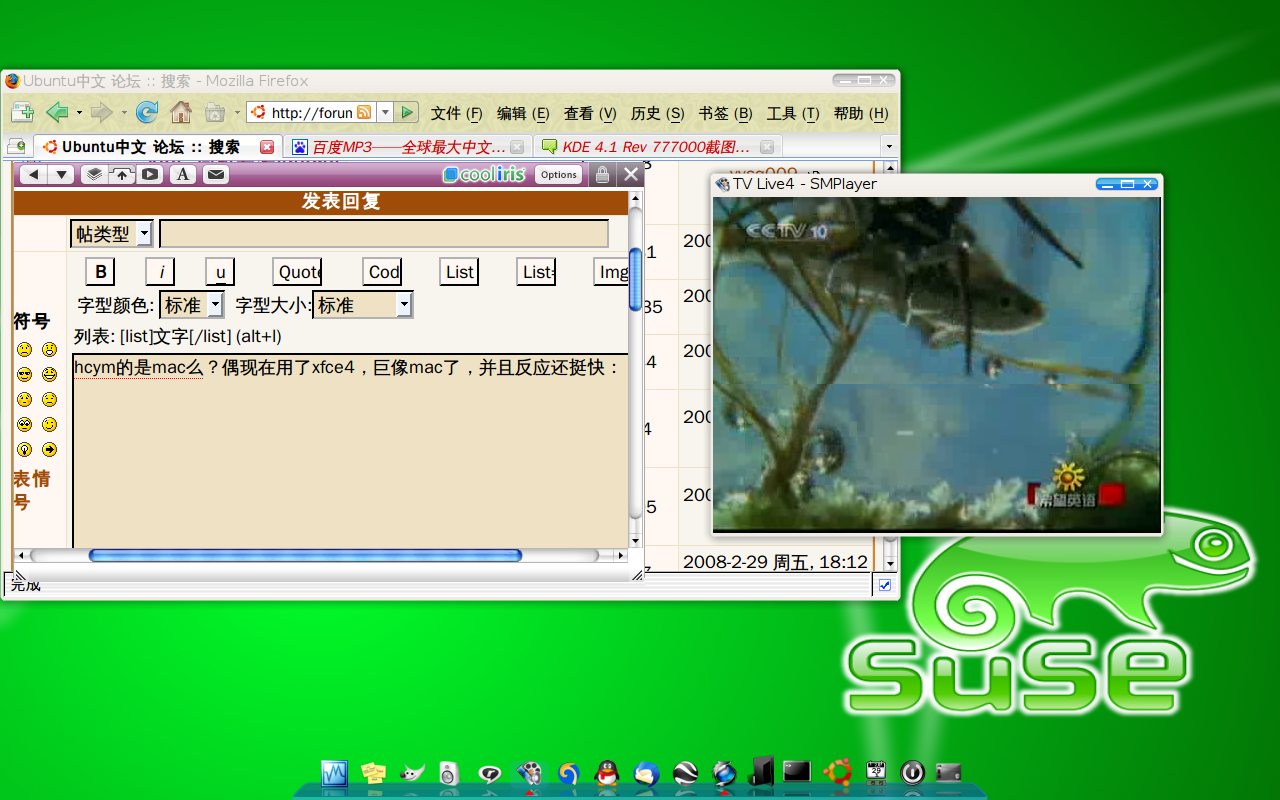The height and width of the screenshot is (800, 1280).
Task: Click the first List button in the editor
Action: pos(459,272)
